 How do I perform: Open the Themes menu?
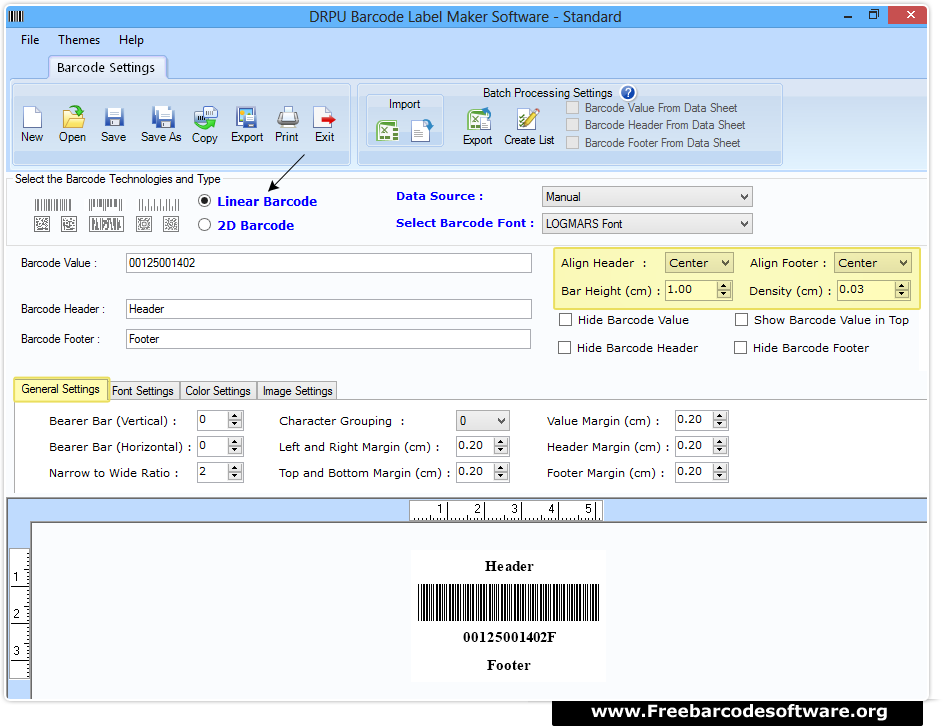point(79,40)
